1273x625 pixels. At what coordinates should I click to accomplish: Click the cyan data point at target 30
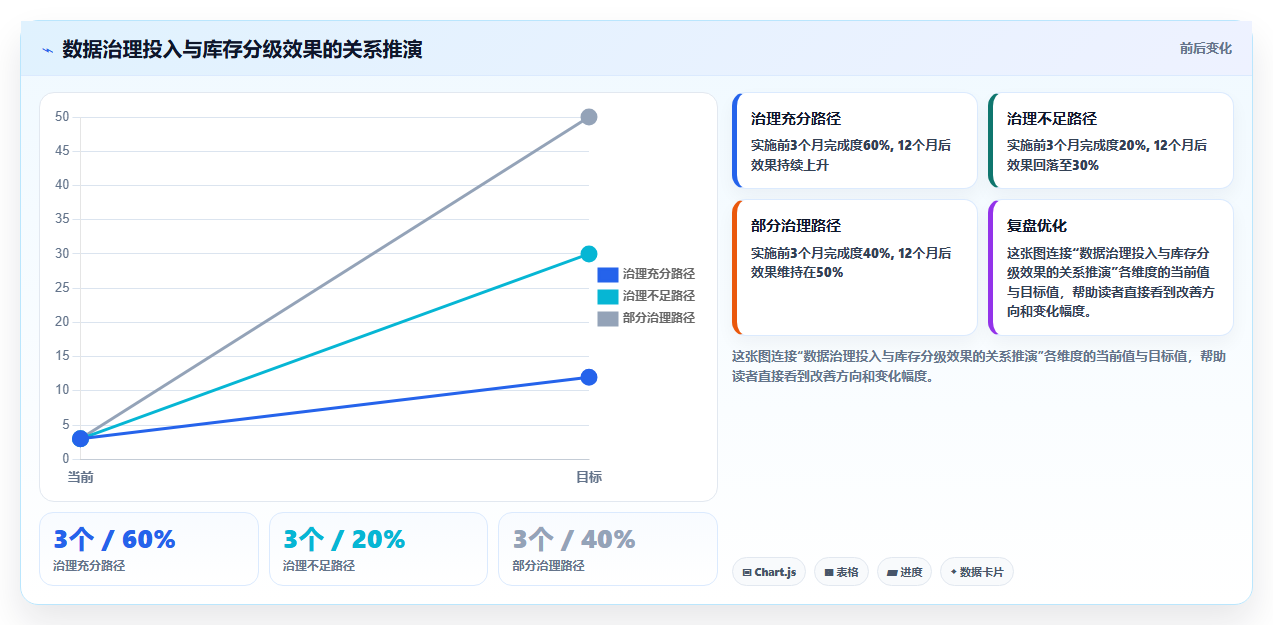(589, 254)
